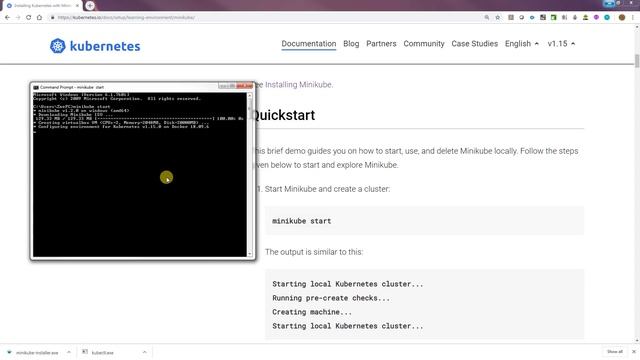This screenshot has height=360, width=640.
Task: Click 'Creating machine...' output line
Action: tap(312, 312)
